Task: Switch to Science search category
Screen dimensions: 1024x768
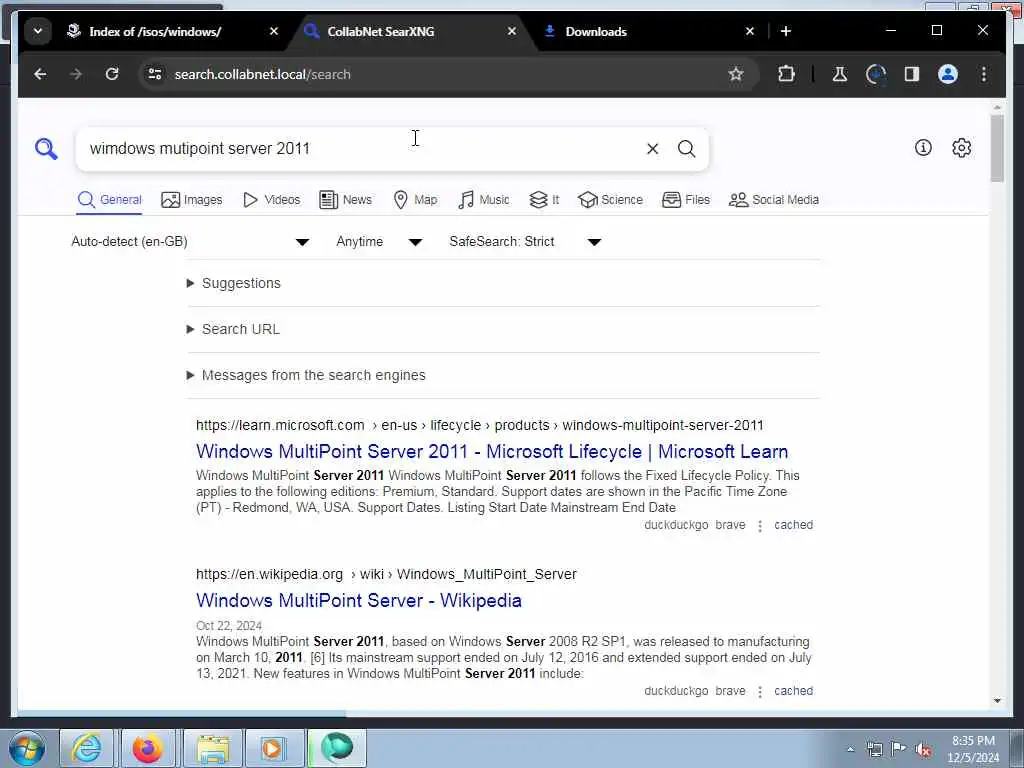Action: pyautogui.click(x=610, y=200)
